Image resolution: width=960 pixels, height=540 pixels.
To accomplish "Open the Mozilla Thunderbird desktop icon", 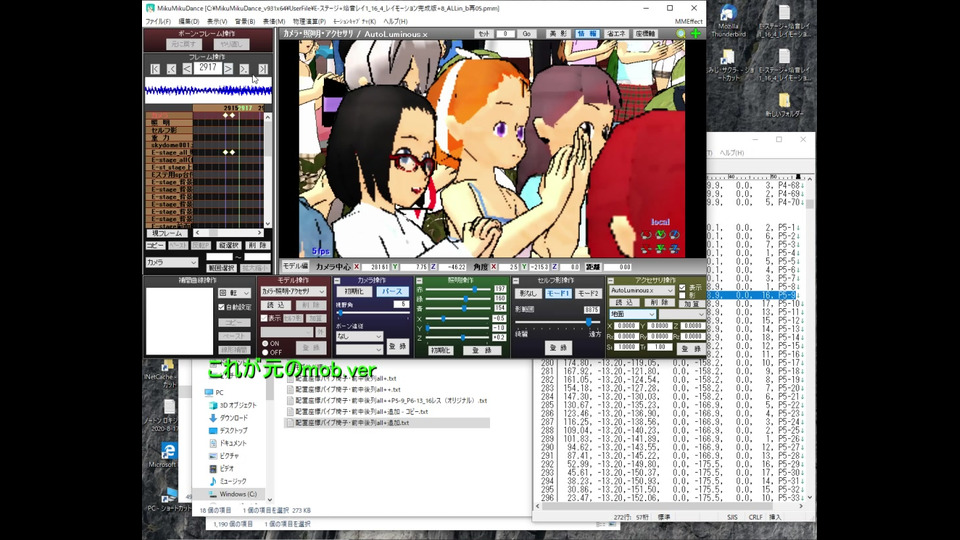I will (x=728, y=21).
